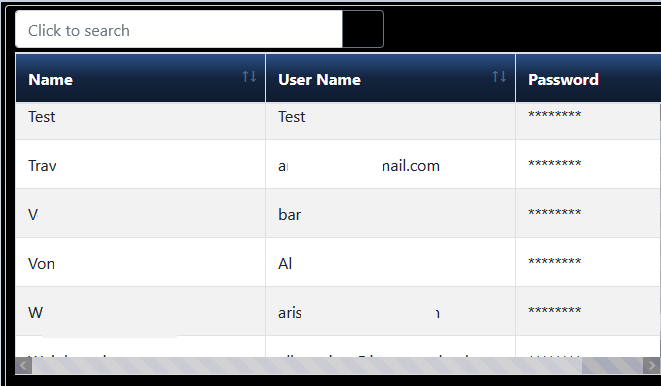Screen dimensions: 661x386
Task: Click the 'aris' username cell
Action: click(390, 311)
